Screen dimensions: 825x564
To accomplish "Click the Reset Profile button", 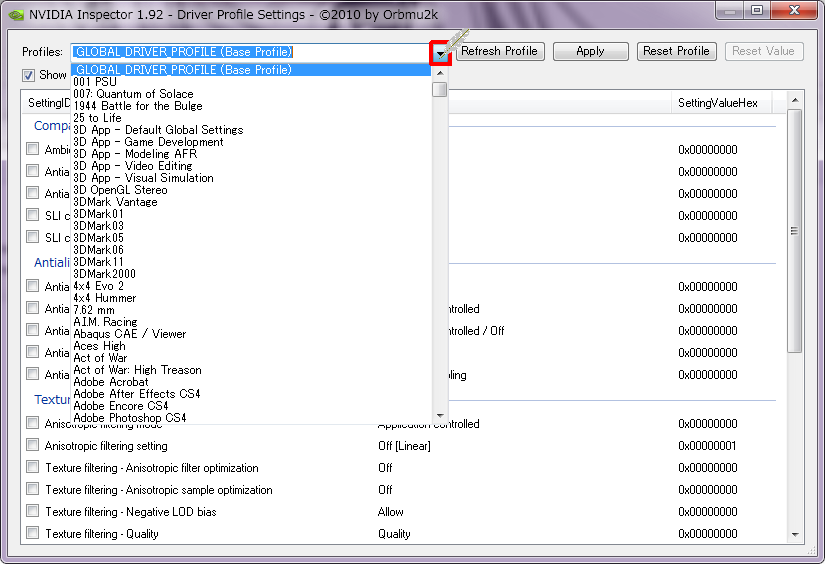I will pyautogui.click(x=676, y=51).
